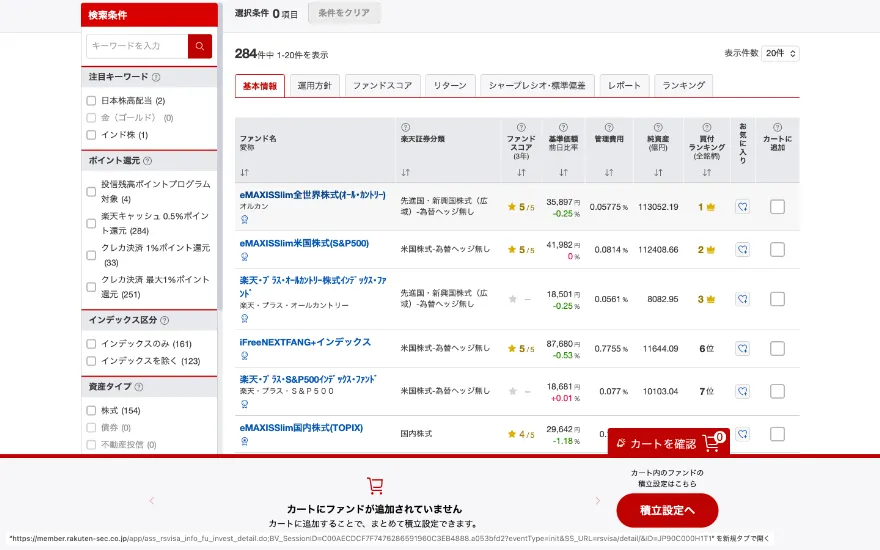
Task: Click the red keyword search magnifier button
Action: point(200,46)
